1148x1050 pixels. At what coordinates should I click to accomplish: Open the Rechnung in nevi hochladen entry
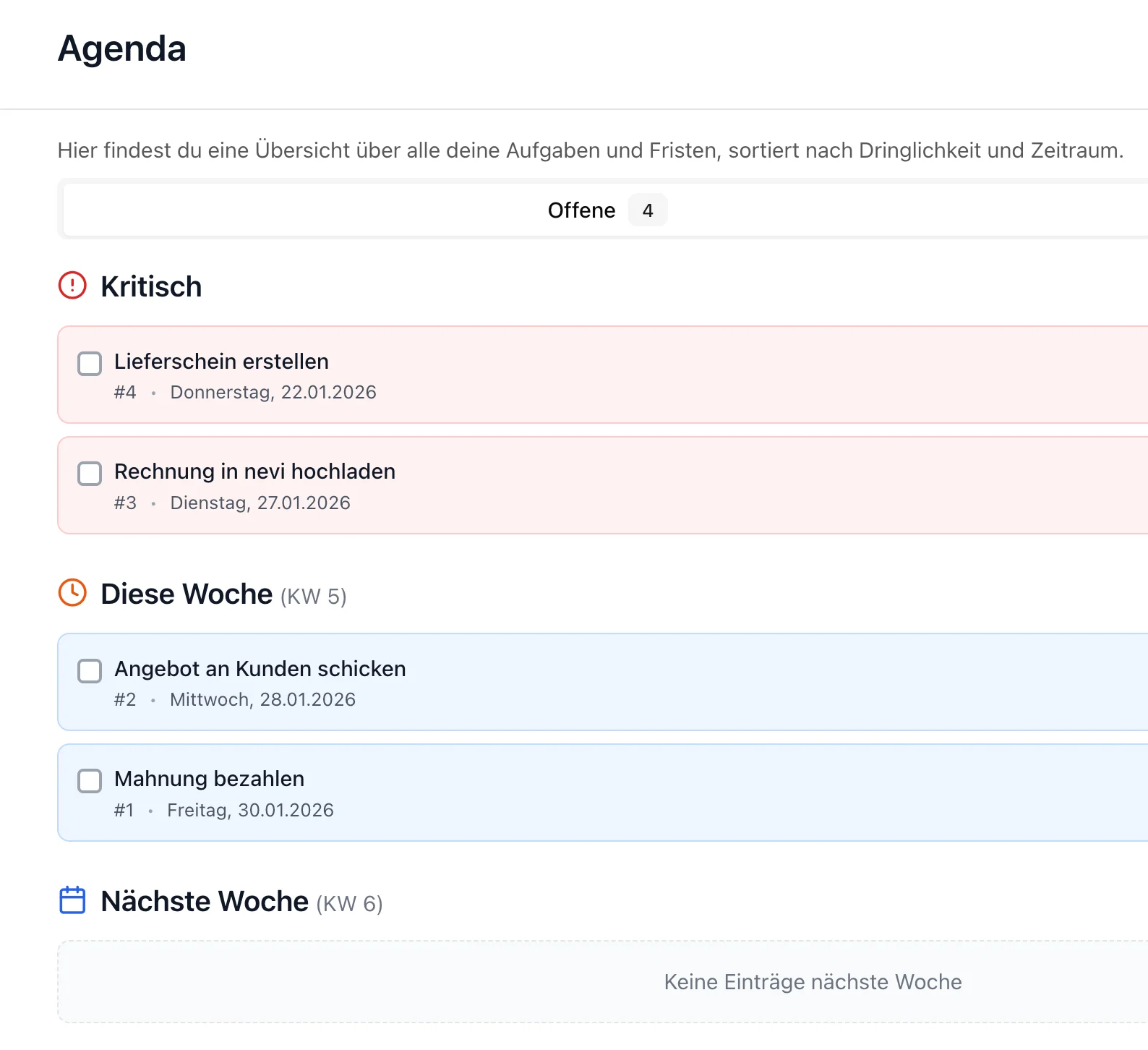pos(254,471)
